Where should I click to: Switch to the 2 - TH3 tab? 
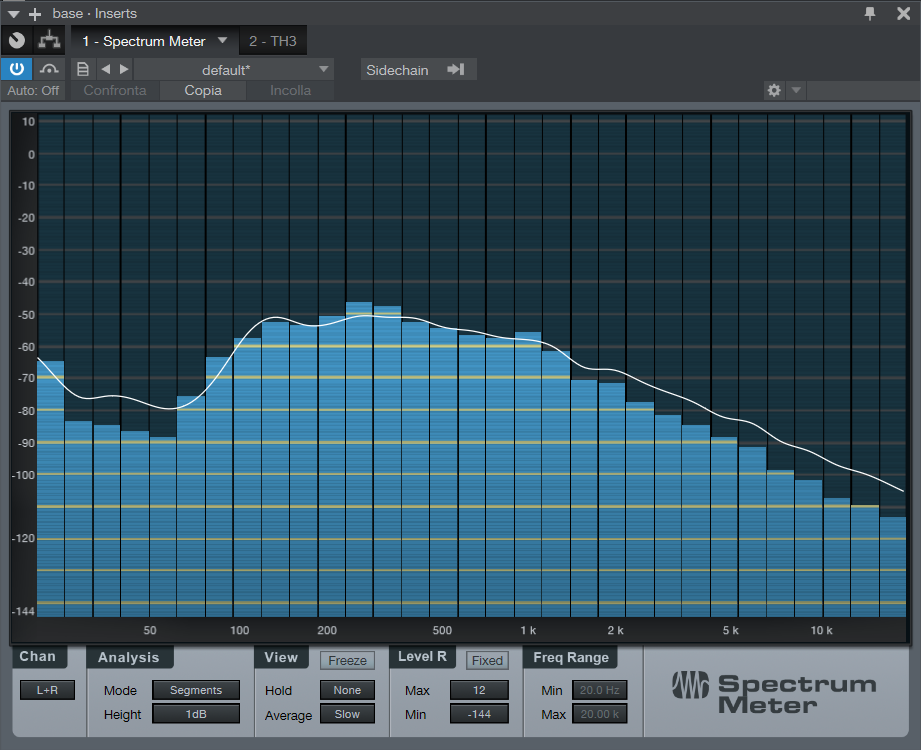(x=273, y=41)
